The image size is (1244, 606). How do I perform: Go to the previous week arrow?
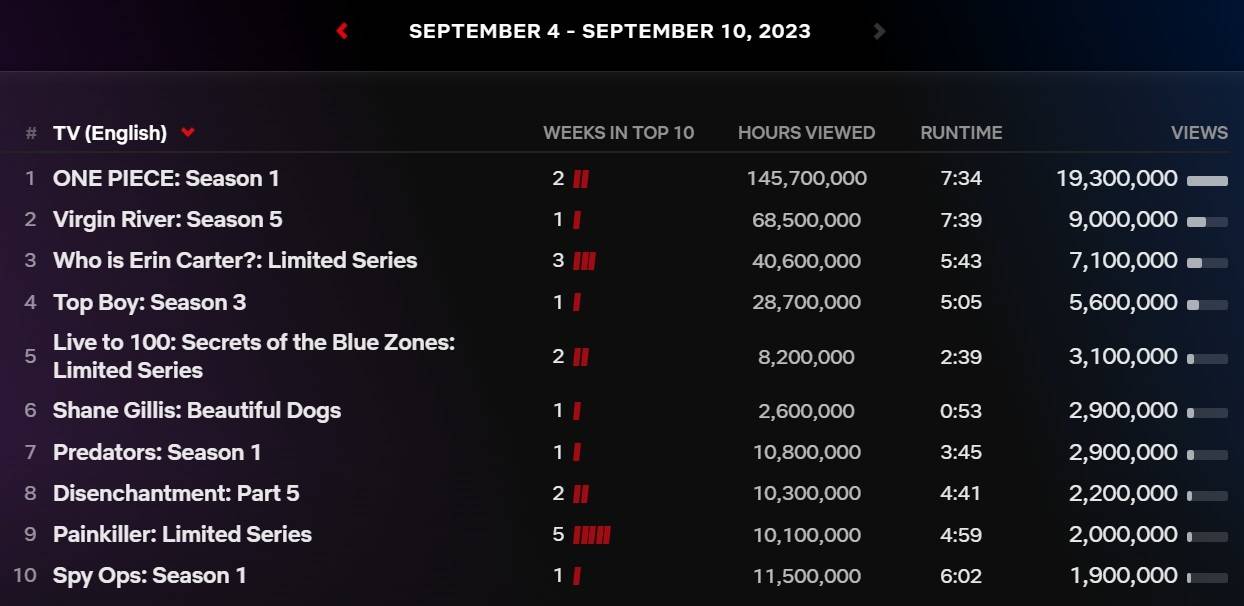(x=342, y=31)
